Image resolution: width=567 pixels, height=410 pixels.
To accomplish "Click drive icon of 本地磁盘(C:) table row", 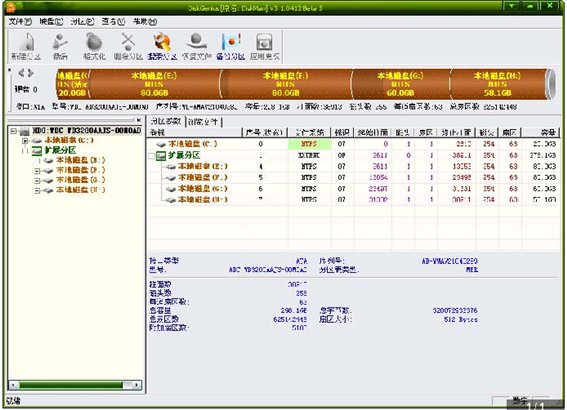I will point(161,144).
